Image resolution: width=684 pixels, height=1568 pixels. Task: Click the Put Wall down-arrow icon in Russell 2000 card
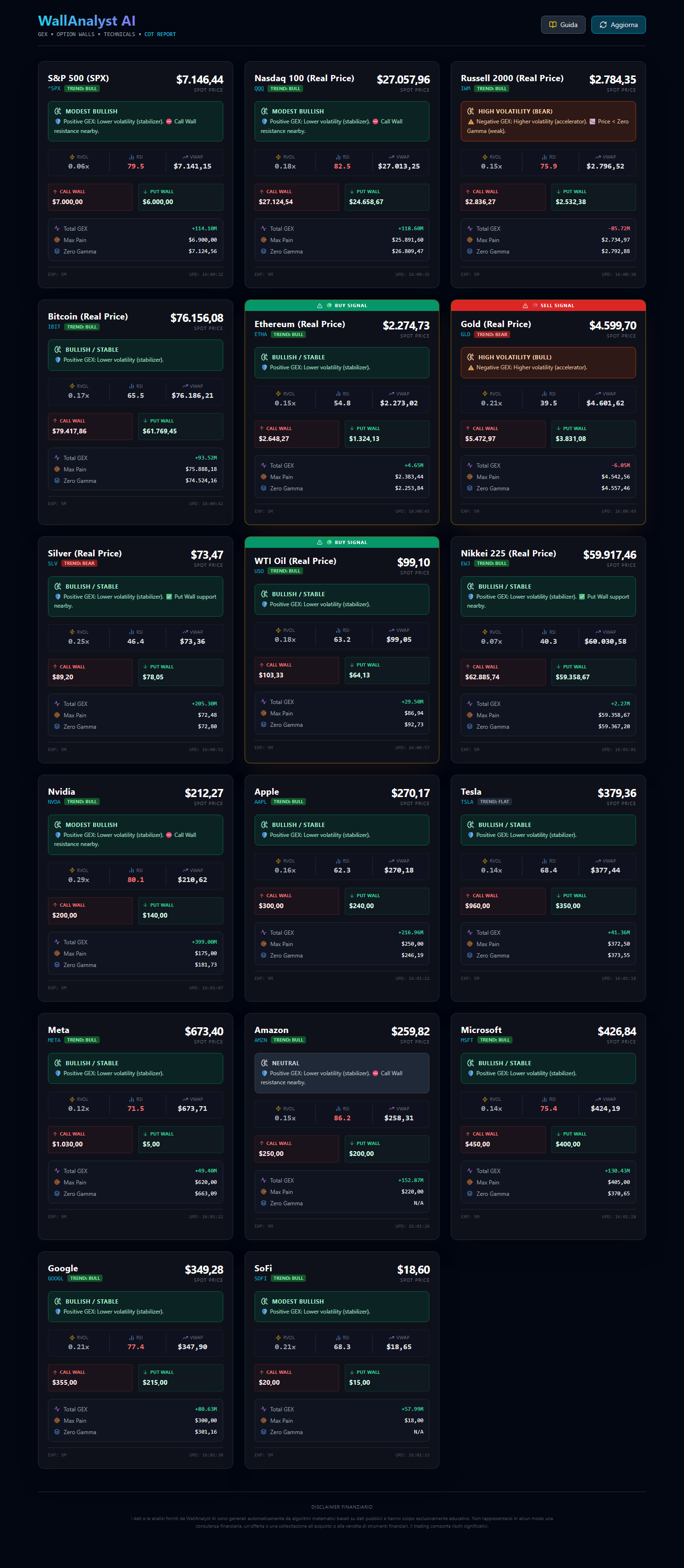coord(559,192)
